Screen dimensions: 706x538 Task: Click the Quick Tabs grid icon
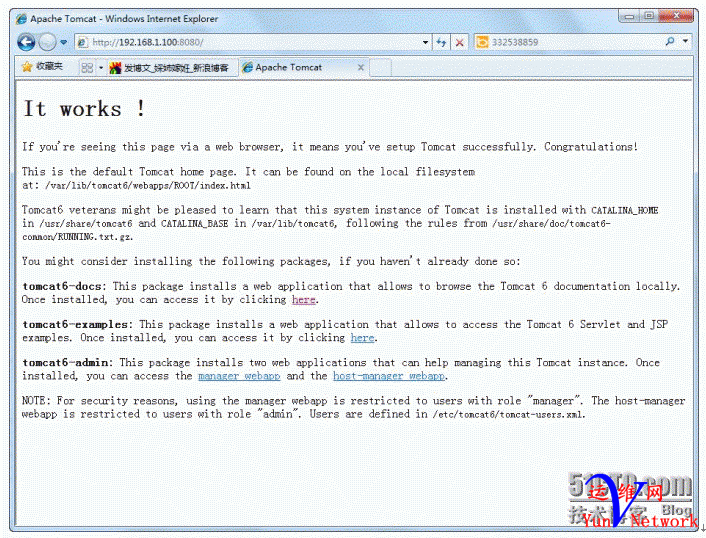click(86, 68)
